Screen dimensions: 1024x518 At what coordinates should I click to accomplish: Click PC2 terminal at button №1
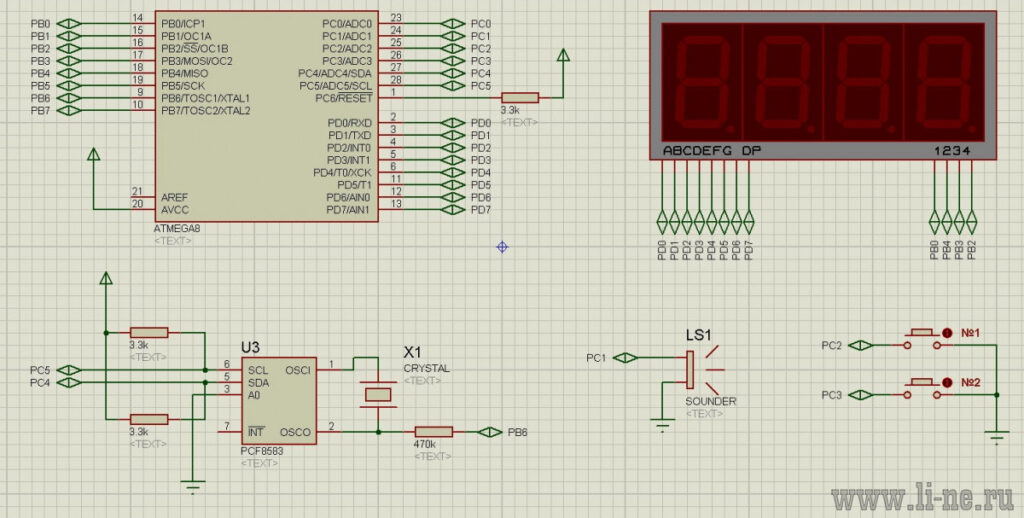point(861,345)
